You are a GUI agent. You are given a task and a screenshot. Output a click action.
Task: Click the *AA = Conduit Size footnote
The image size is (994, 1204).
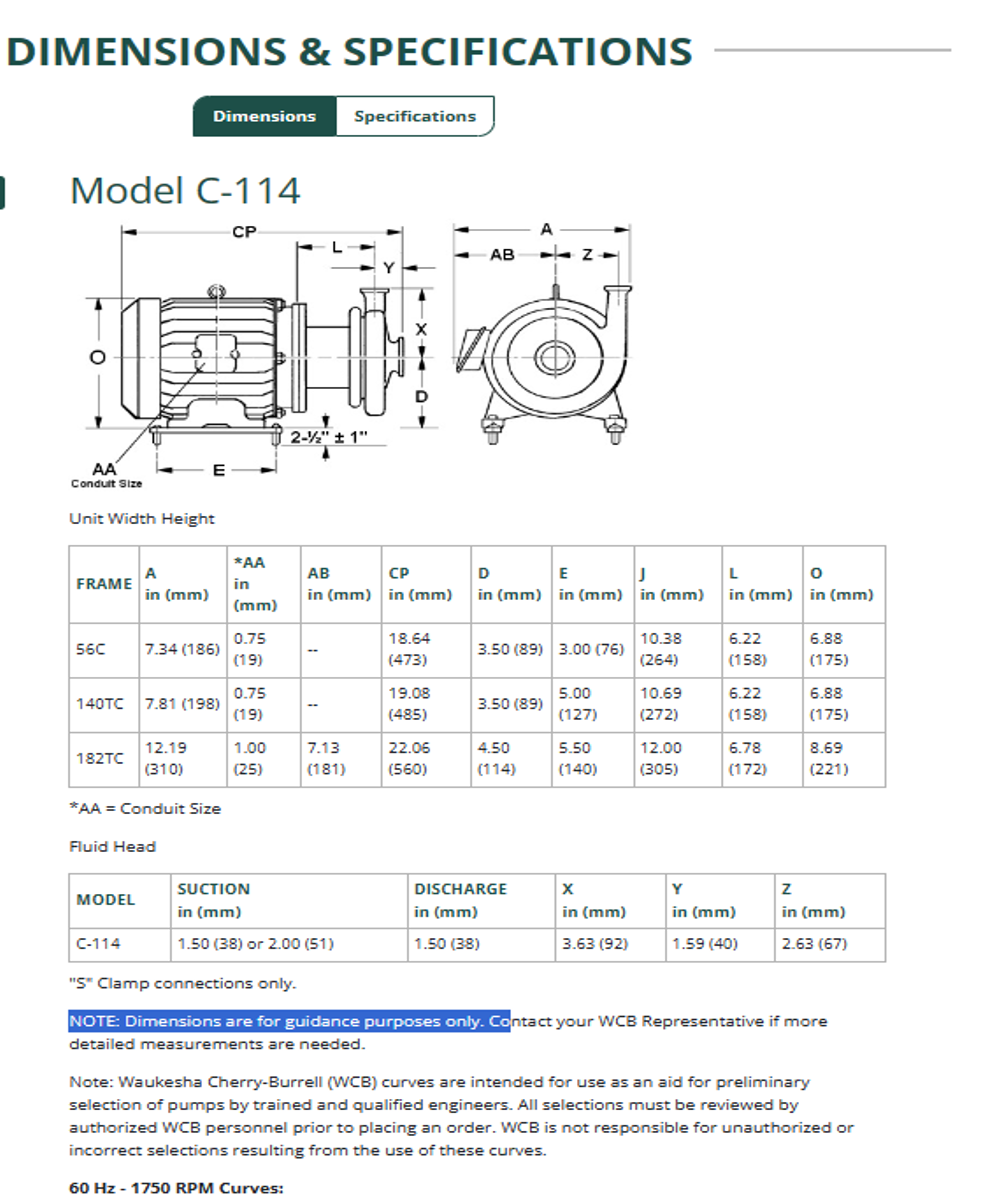[x=145, y=808]
